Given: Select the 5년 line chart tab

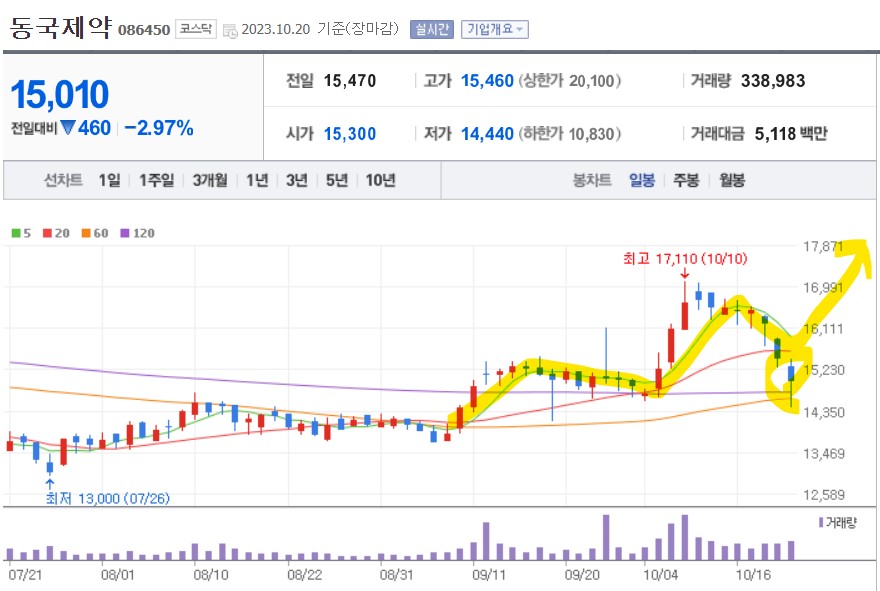Looking at the screenshot, I should point(337,180).
